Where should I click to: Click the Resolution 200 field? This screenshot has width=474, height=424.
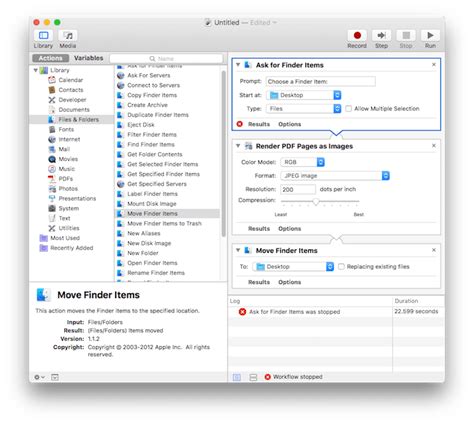(x=298, y=189)
